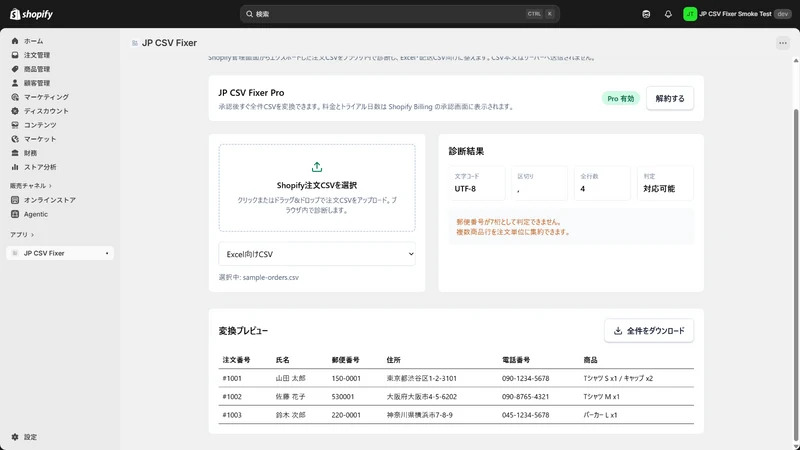Click the 商品管理 tag icon
Viewport: 800px width, 450px height.
15,69
